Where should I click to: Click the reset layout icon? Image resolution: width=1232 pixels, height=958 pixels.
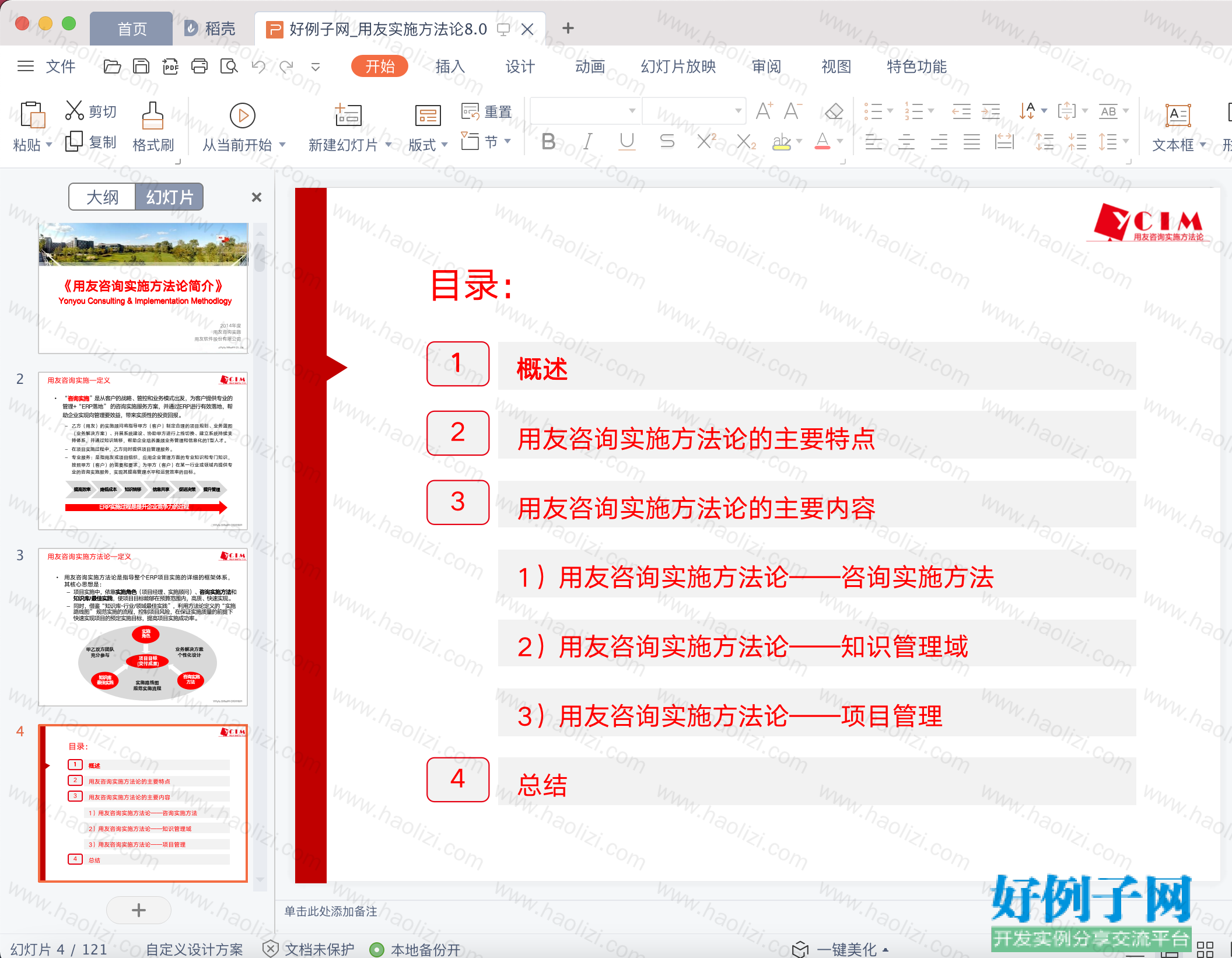(x=470, y=111)
